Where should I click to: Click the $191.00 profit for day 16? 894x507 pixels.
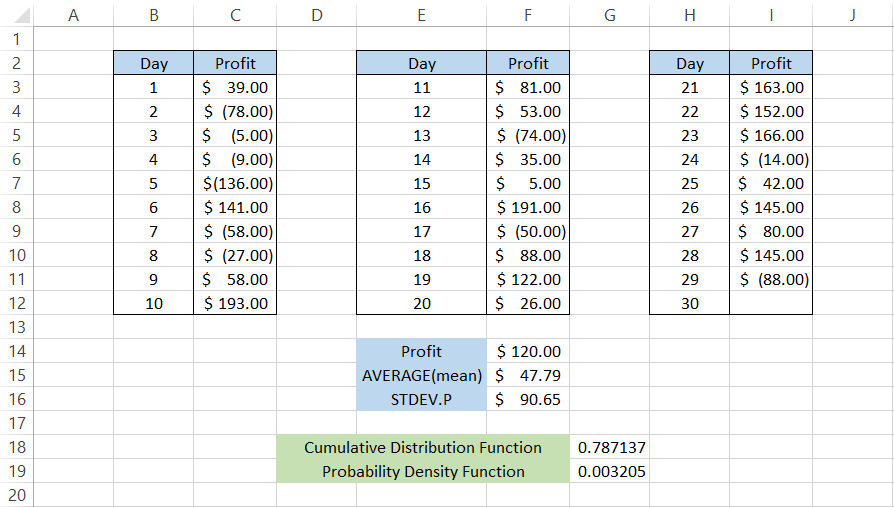[528, 207]
